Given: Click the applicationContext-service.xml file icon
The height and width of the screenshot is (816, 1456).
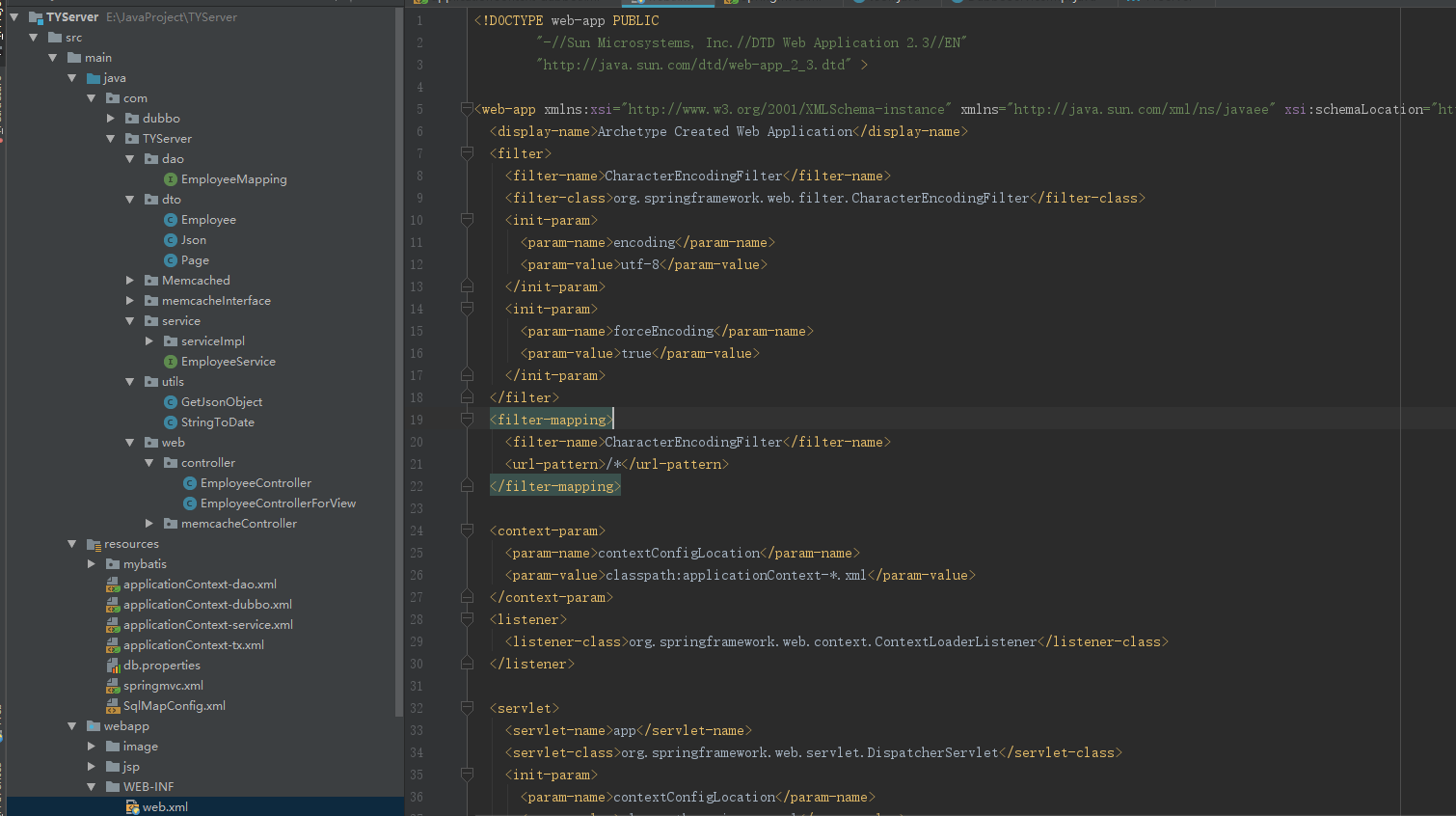Looking at the screenshot, I should (113, 625).
